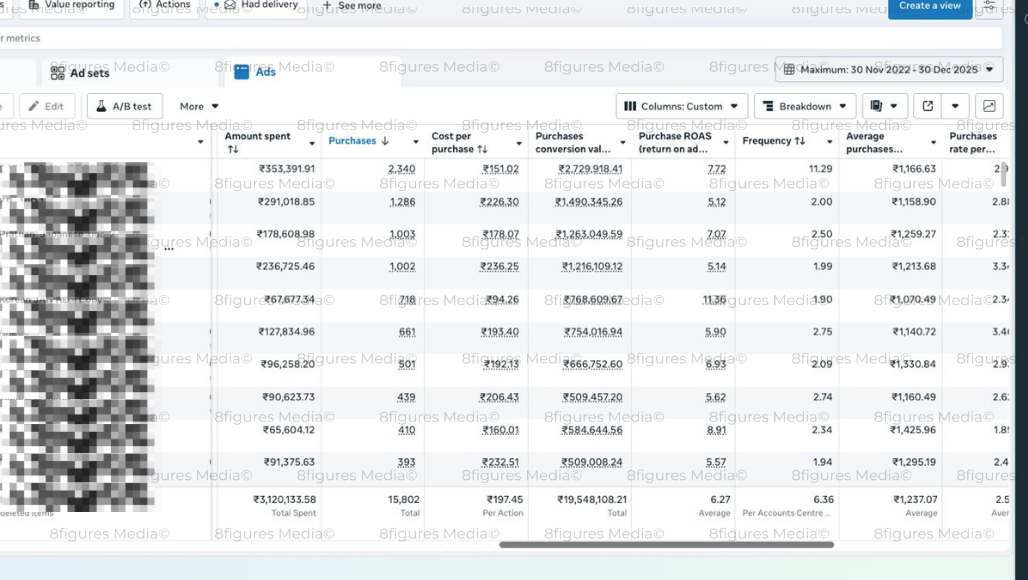Click the Purchases column header
The image size is (1028, 580).
tap(352, 141)
